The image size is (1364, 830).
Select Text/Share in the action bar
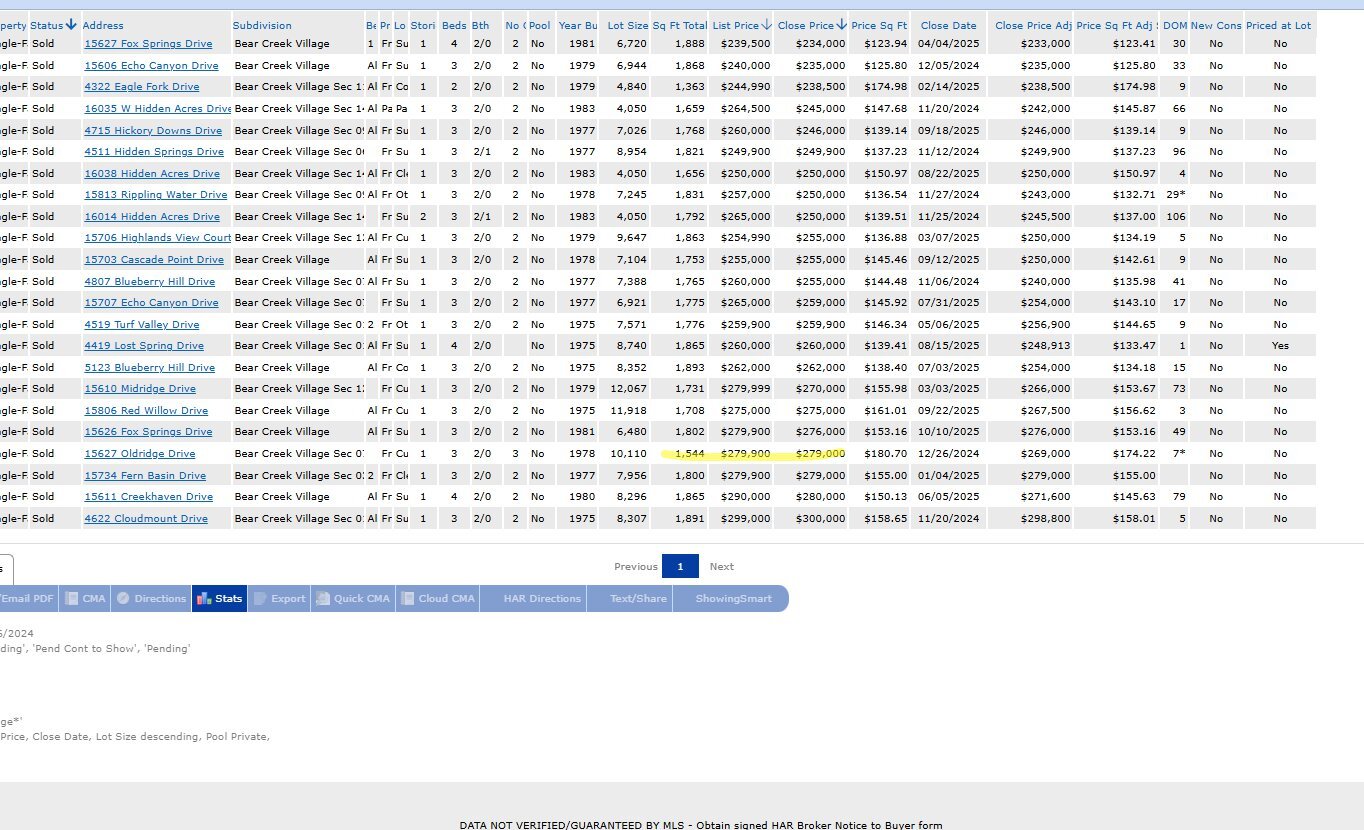(x=638, y=598)
